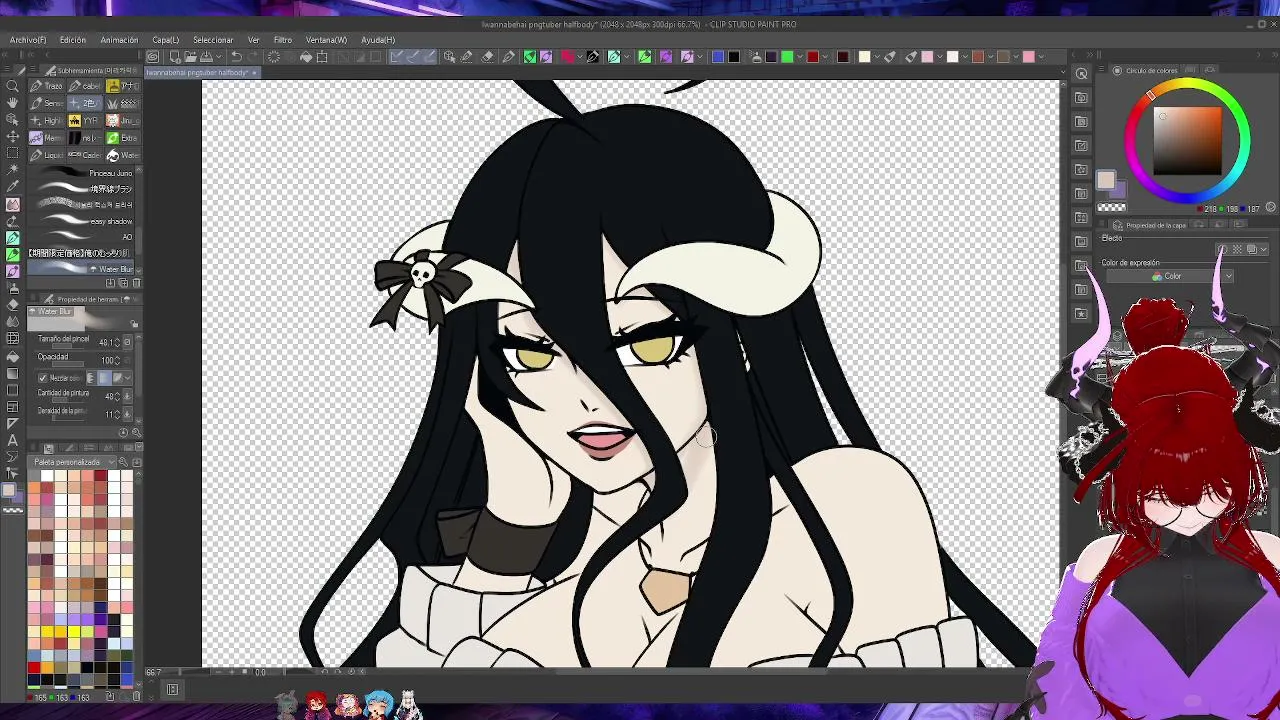Close the iwannabehai pngtuber halfbody tab
This screenshot has height=720, width=1280.
tap(254, 73)
